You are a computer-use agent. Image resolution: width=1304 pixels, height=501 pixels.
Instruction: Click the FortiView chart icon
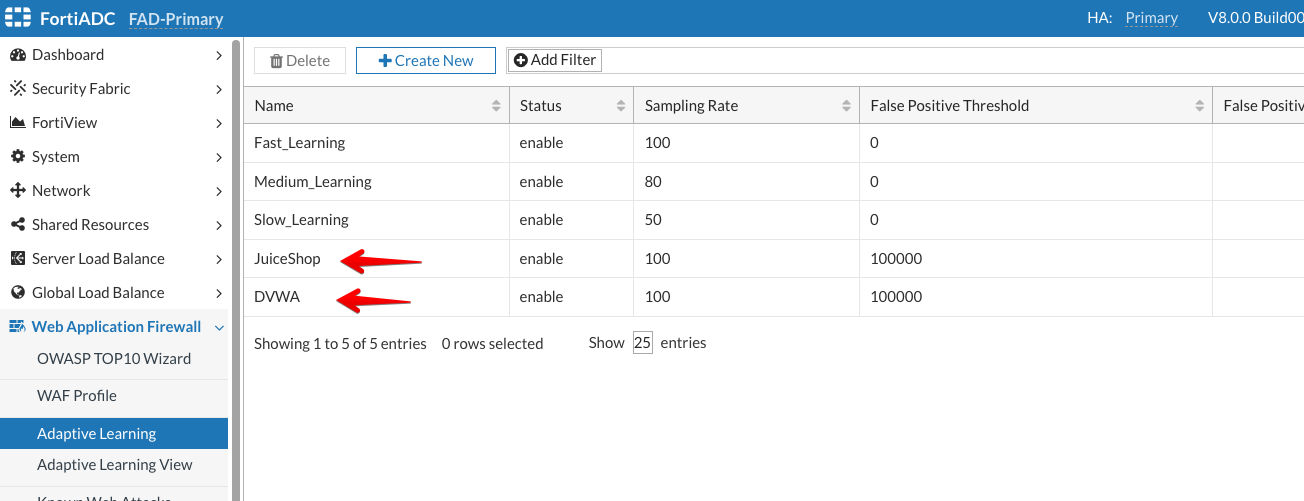(17, 123)
